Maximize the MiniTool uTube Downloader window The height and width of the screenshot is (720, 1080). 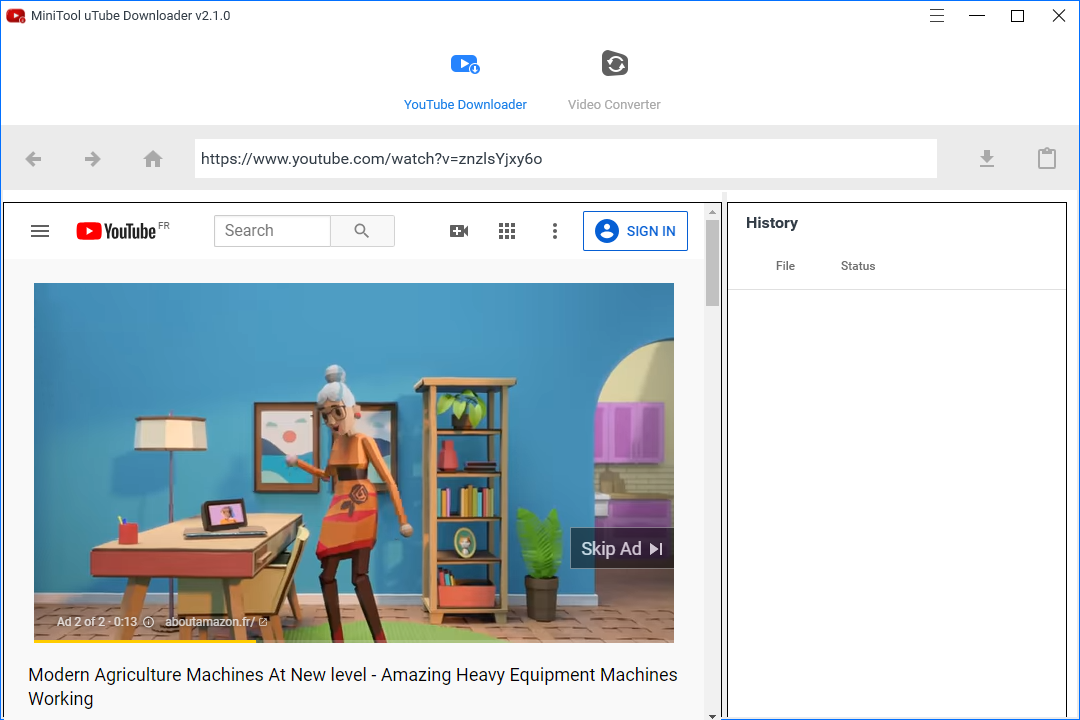coord(1017,16)
